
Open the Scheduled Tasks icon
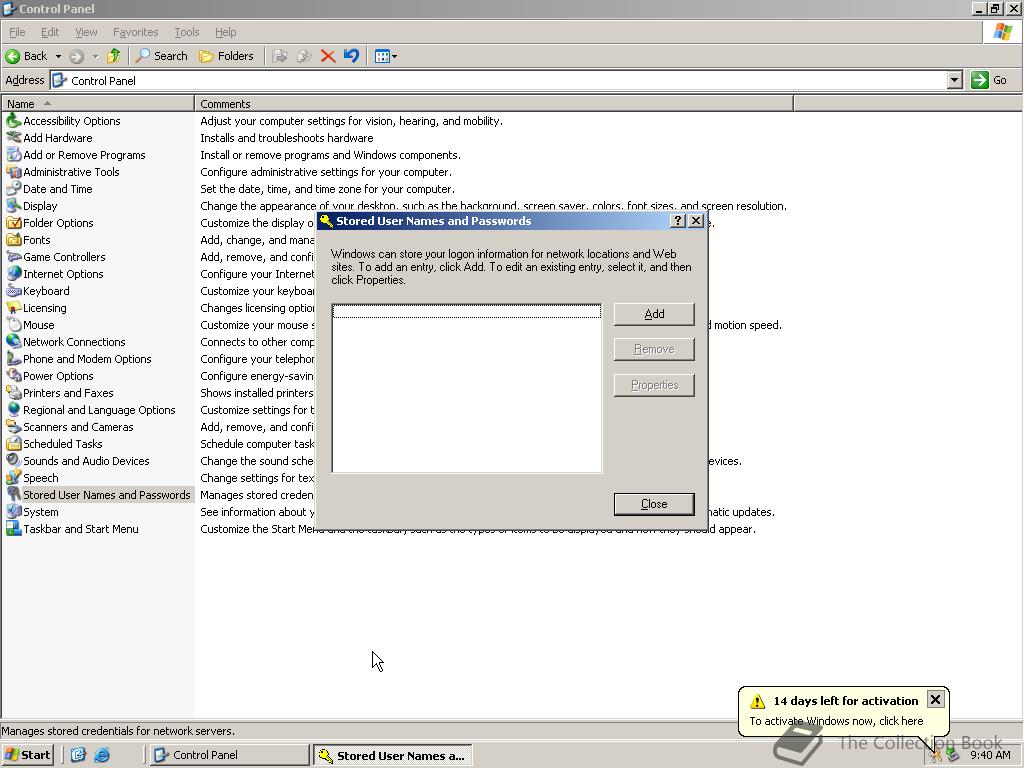pyautogui.click(x=14, y=443)
